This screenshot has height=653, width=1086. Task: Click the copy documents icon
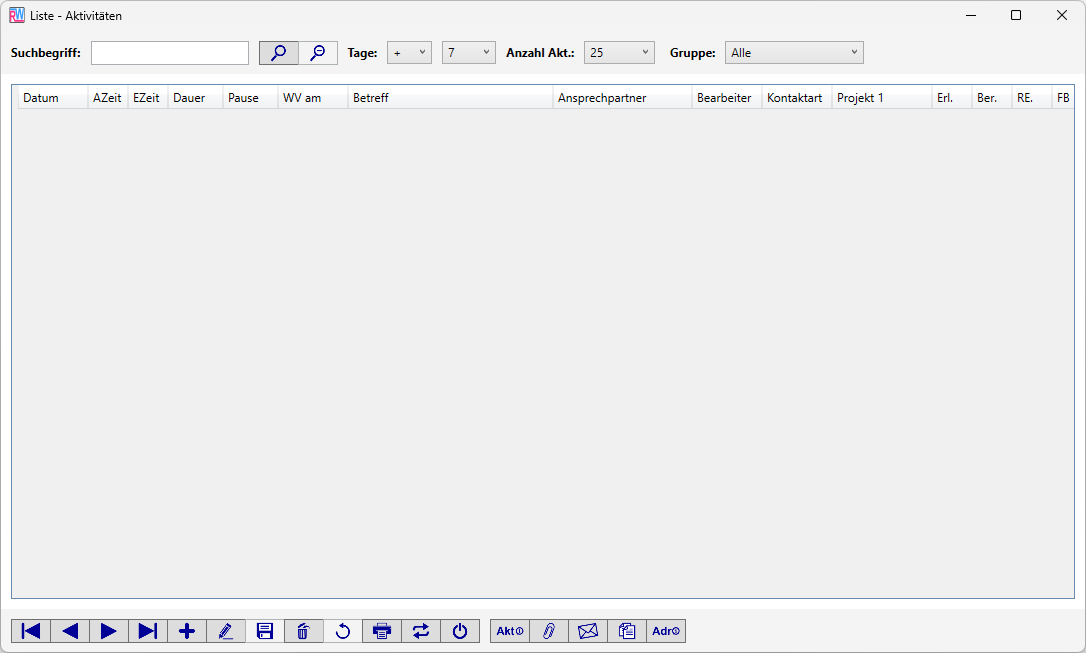(x=627, y=631)
